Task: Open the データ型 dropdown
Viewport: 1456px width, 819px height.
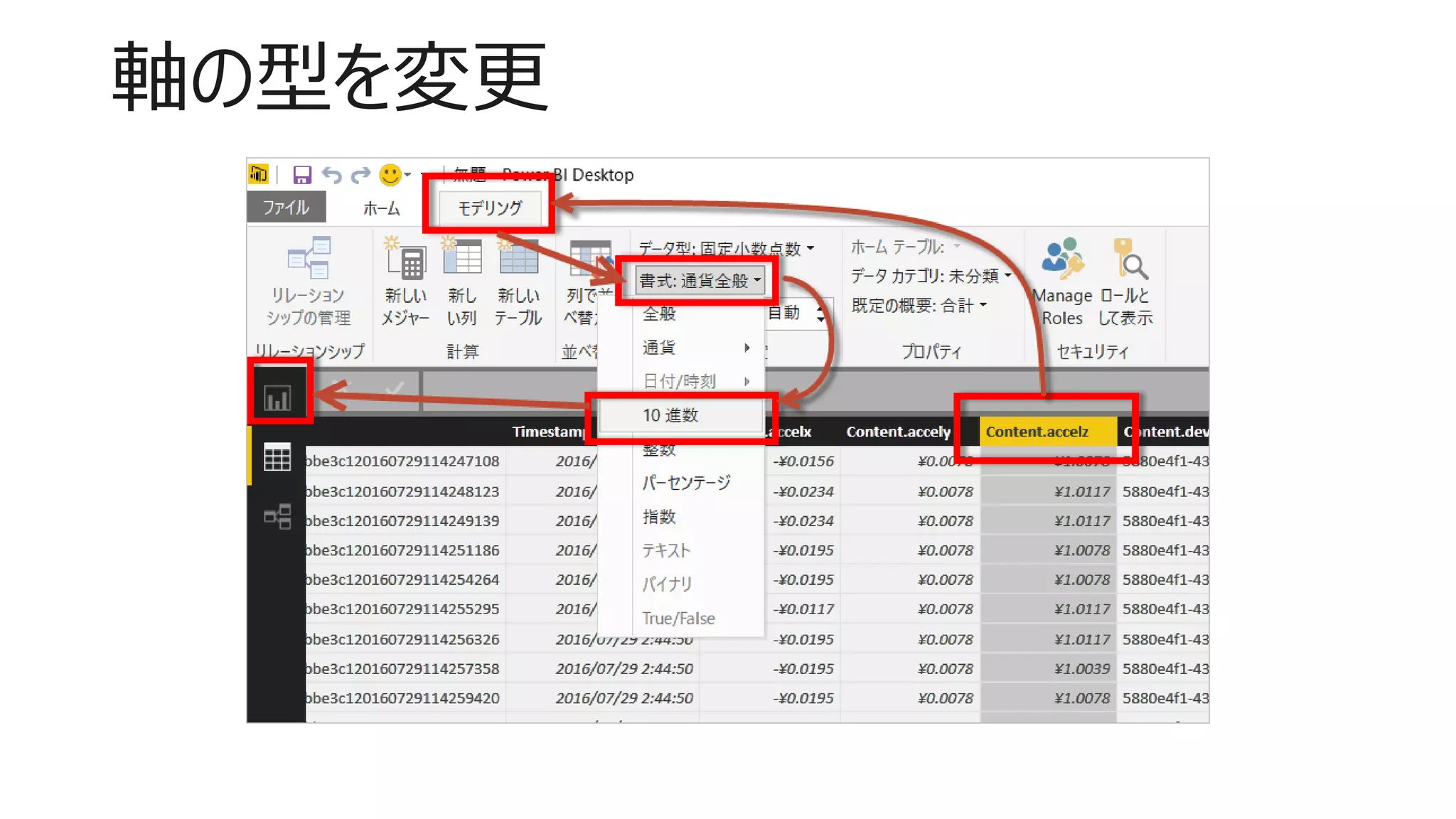Action: 726,248
